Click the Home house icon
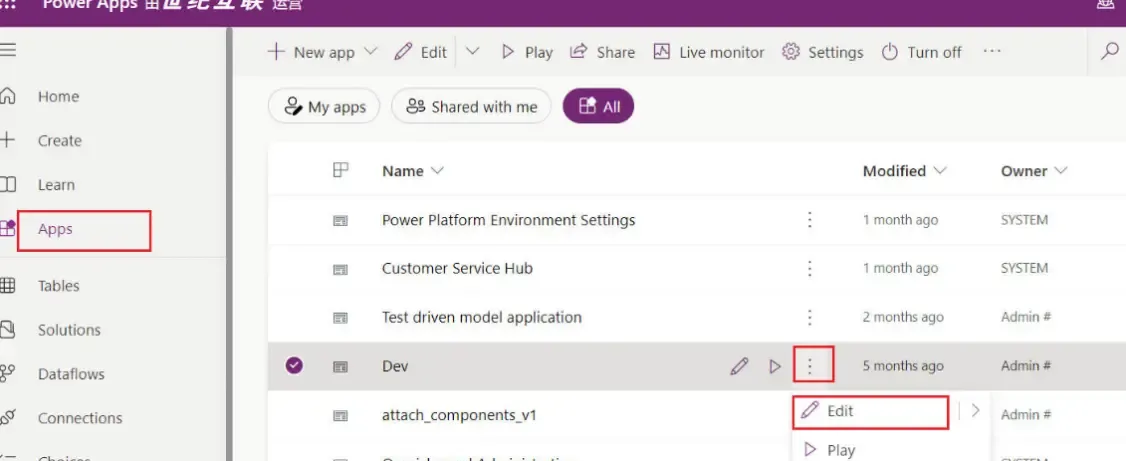 pyautogui.click(x=7, y=96)
